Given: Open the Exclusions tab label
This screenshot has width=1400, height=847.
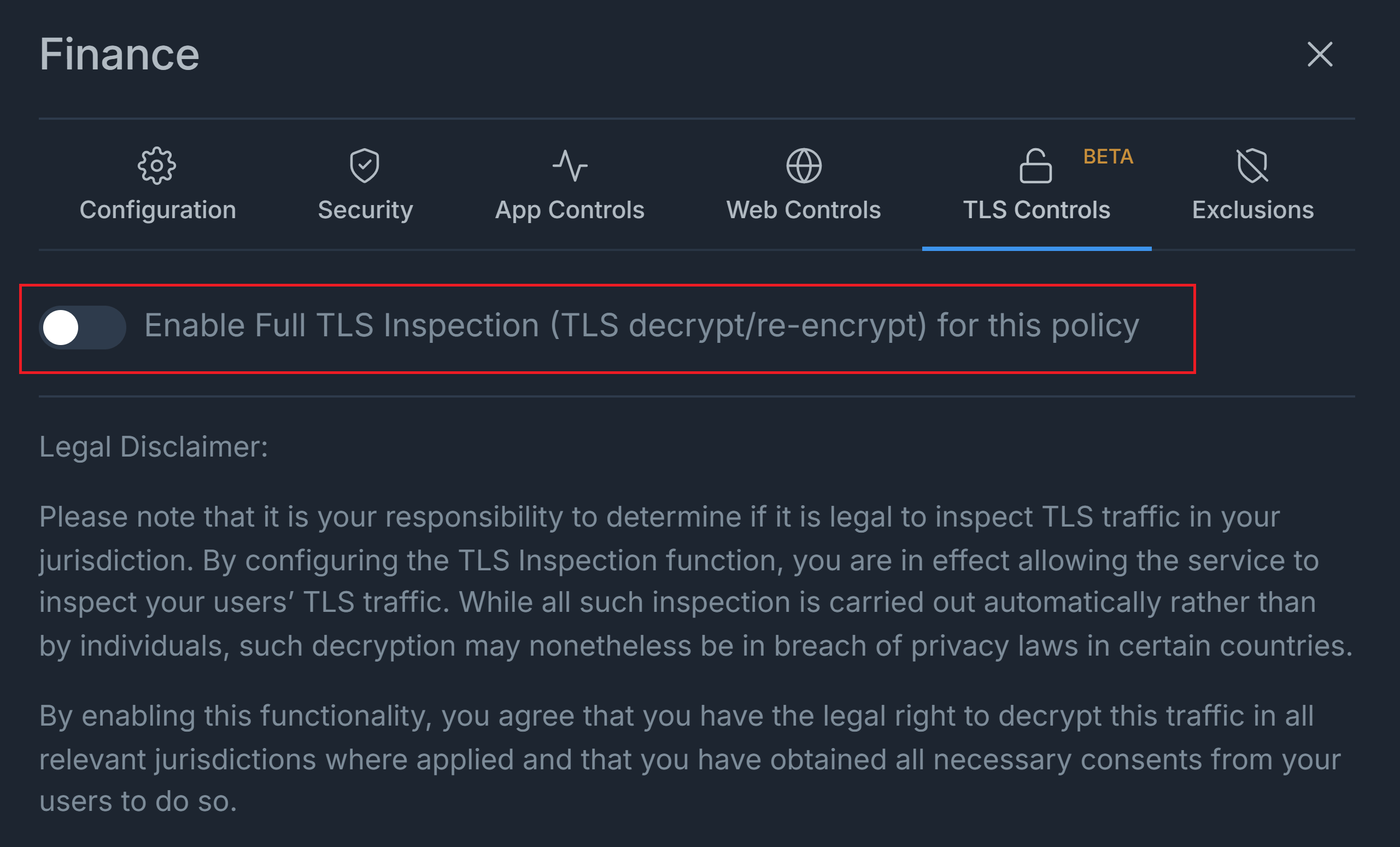Looking at the screenshot, I should [x=1253, y=211].
